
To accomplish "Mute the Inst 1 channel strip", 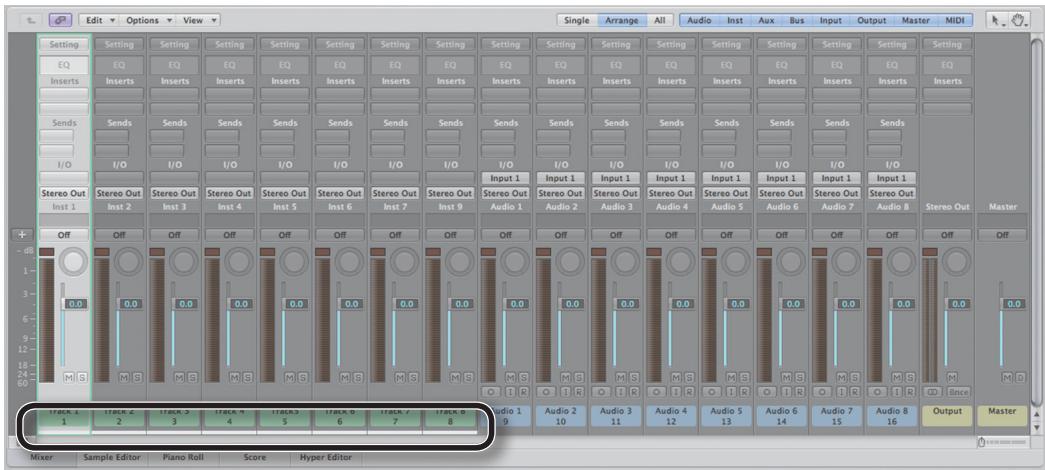I will click(69, 378).
